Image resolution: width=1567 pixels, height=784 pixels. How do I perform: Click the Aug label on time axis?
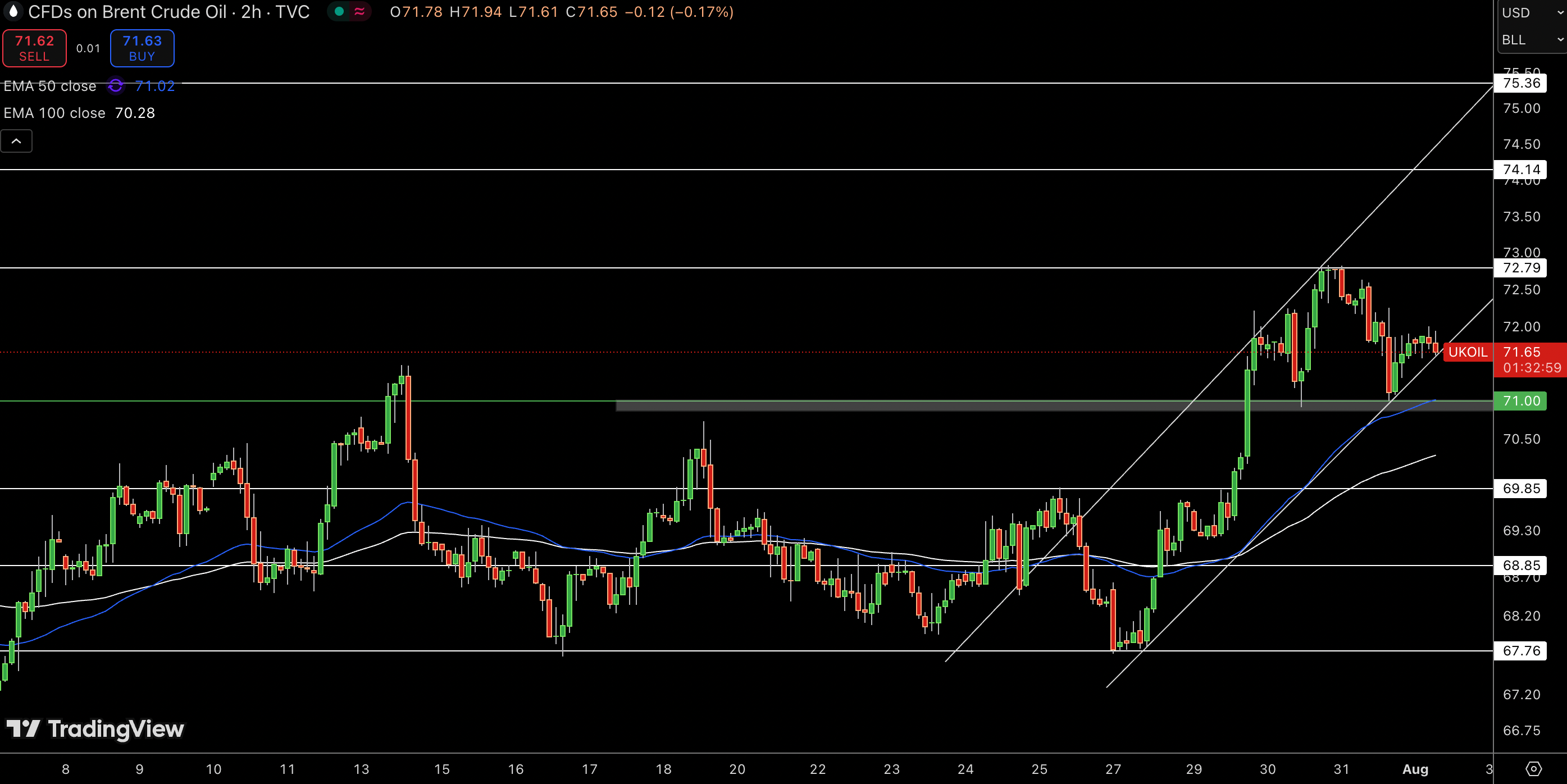(1415, 769)
